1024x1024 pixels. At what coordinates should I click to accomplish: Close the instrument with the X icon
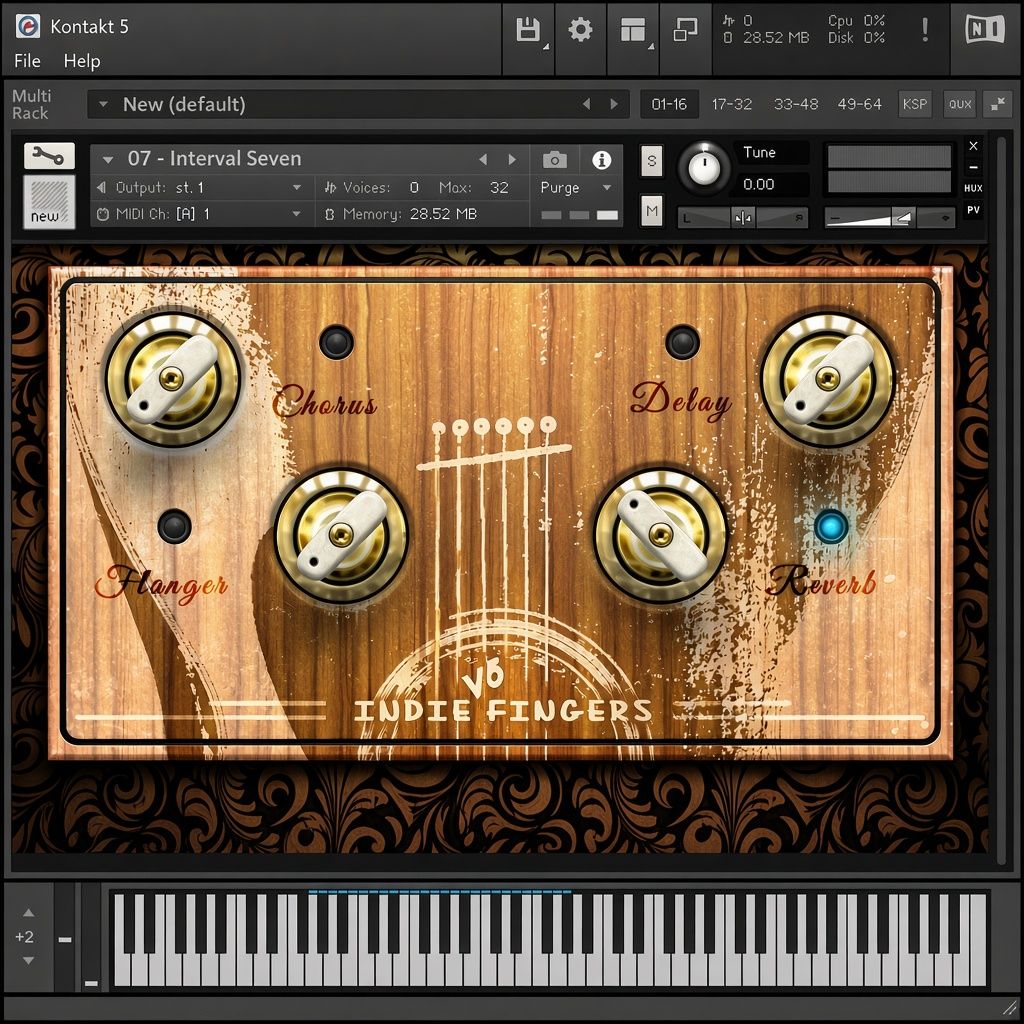click(973, 146)
